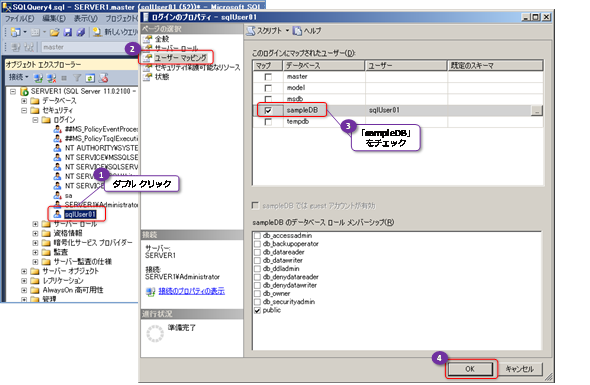The width and height of the screenshot is (590, 385).
Task: Click SERVER1 server node icon in tree
Action: coord(24,91)
